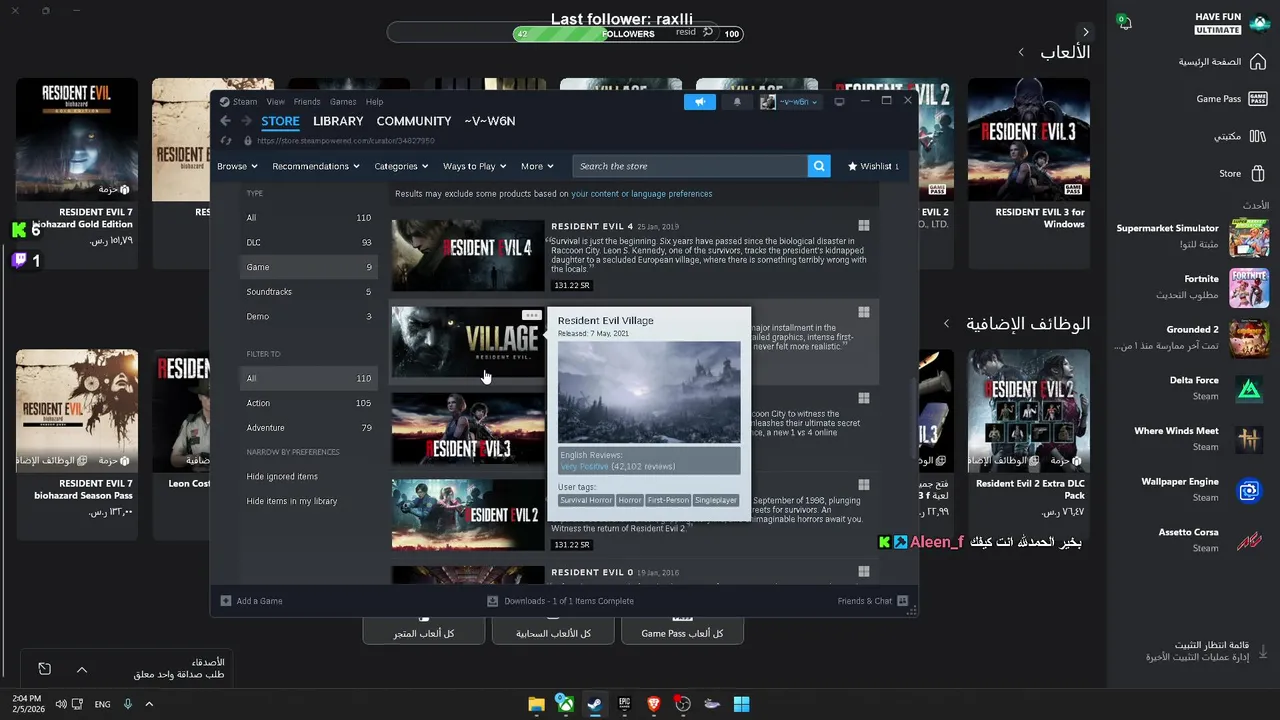This screenshot has height=720, width=1280.
Task: Open My Library icon in Xbox sidebar
Action: click(1258, 136)
